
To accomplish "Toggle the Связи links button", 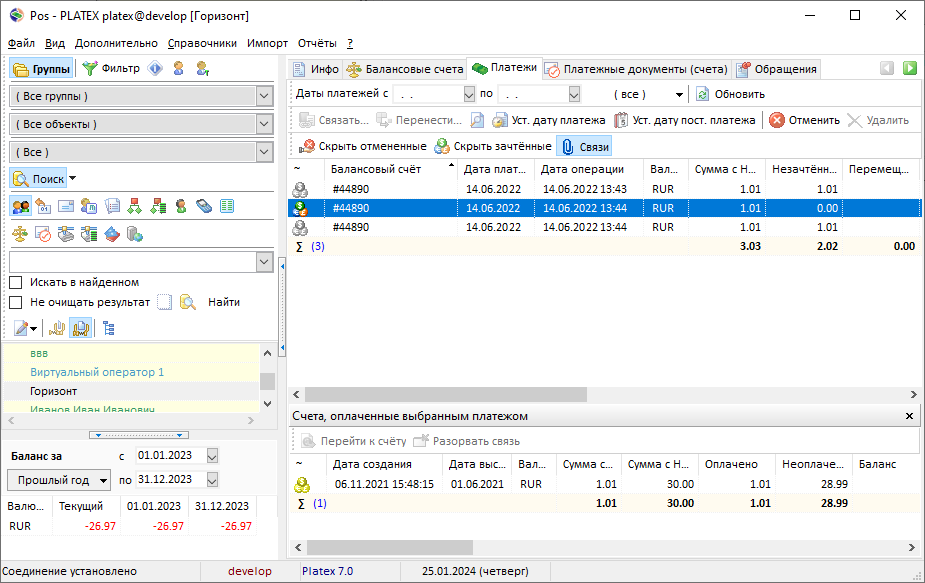I will [x=585, y=146].
